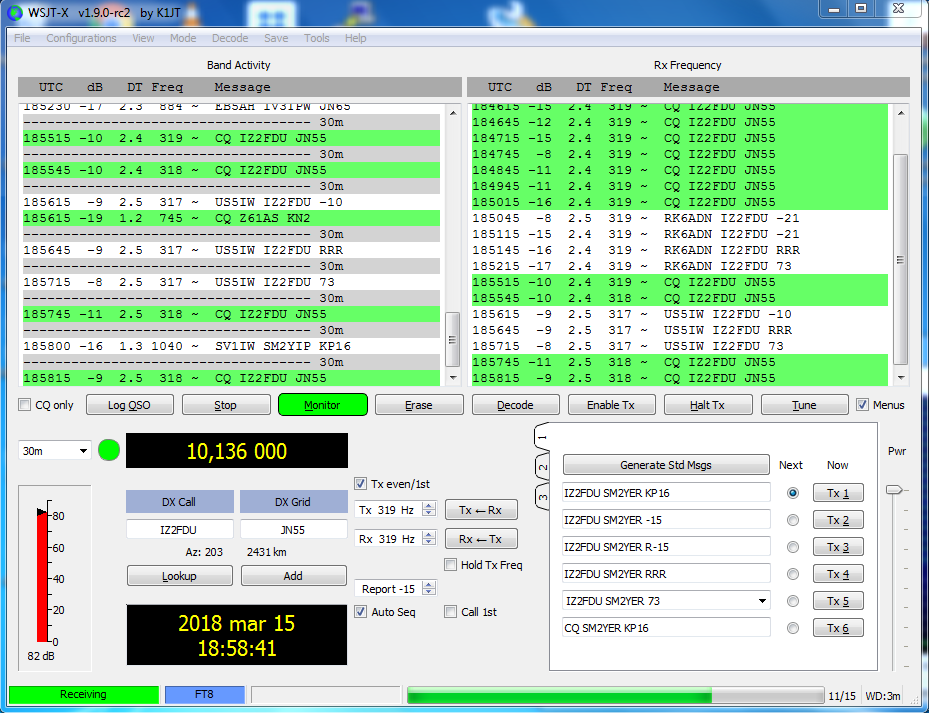This screenshot has width=929, height=713.
Task: Expand the Tx 5 message dropdown arrow
Action: tap(763, 601)
